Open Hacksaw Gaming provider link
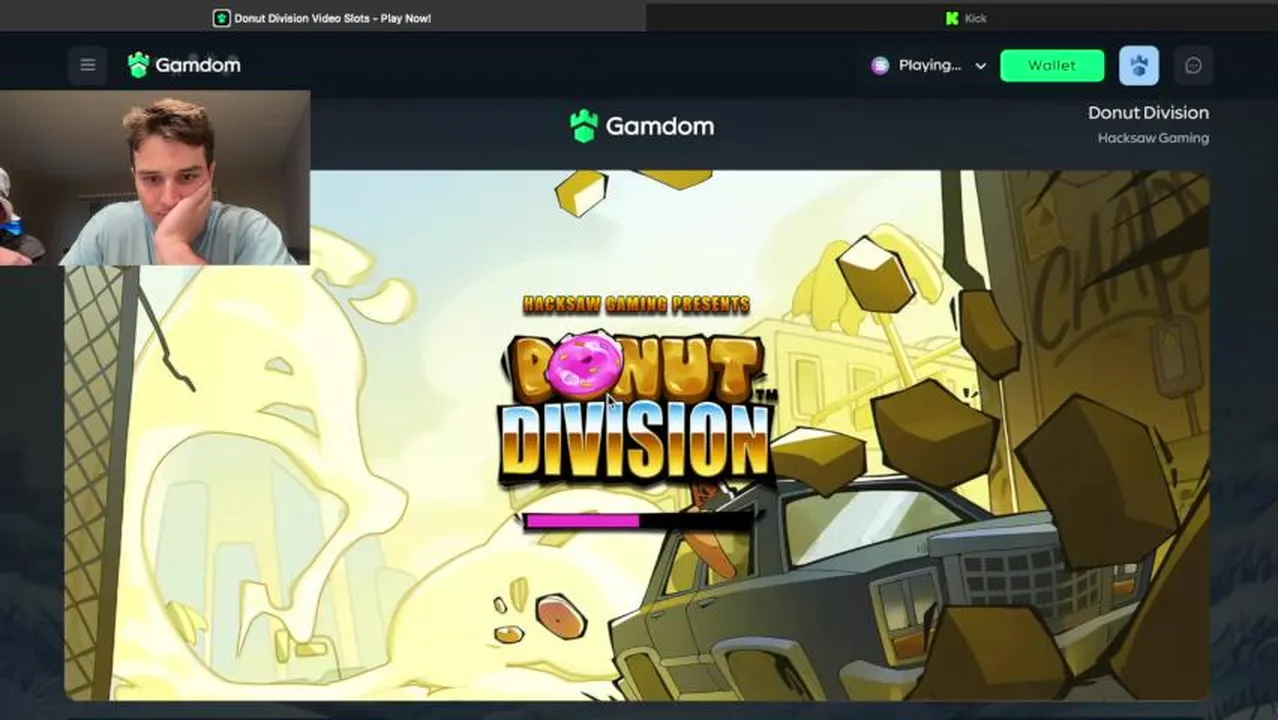Viewport: 1278px width, 720px height. coord(1153,138)
